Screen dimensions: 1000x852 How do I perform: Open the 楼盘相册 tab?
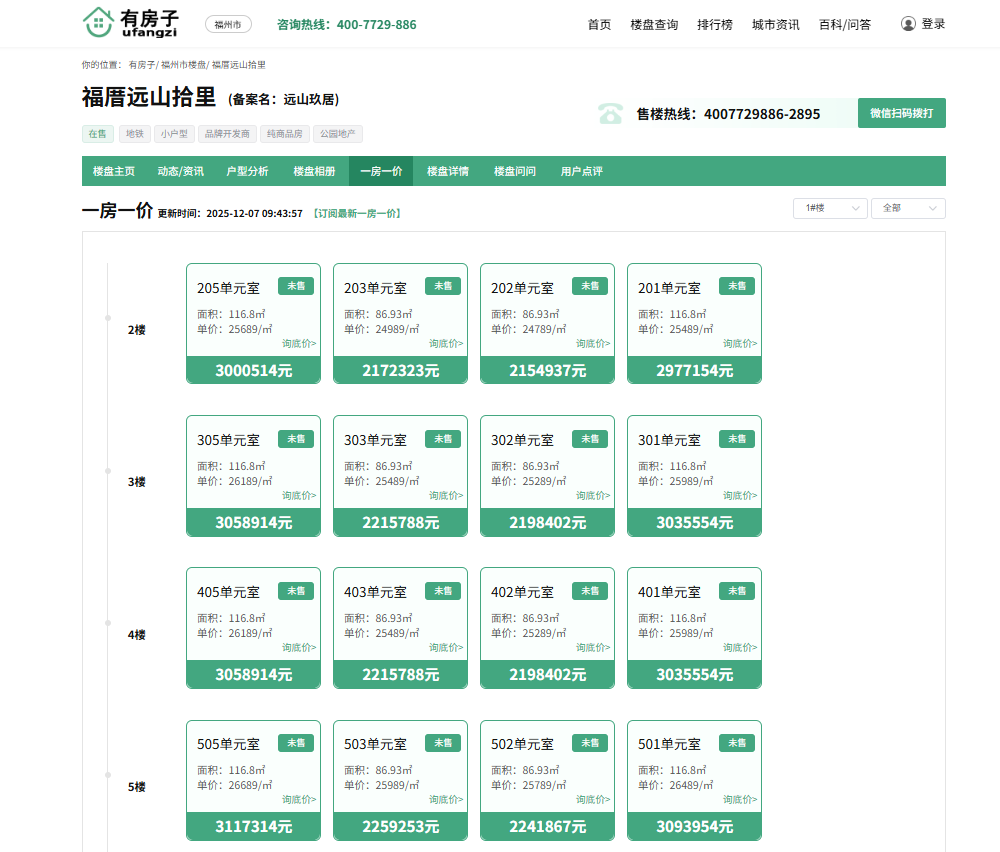314,171
